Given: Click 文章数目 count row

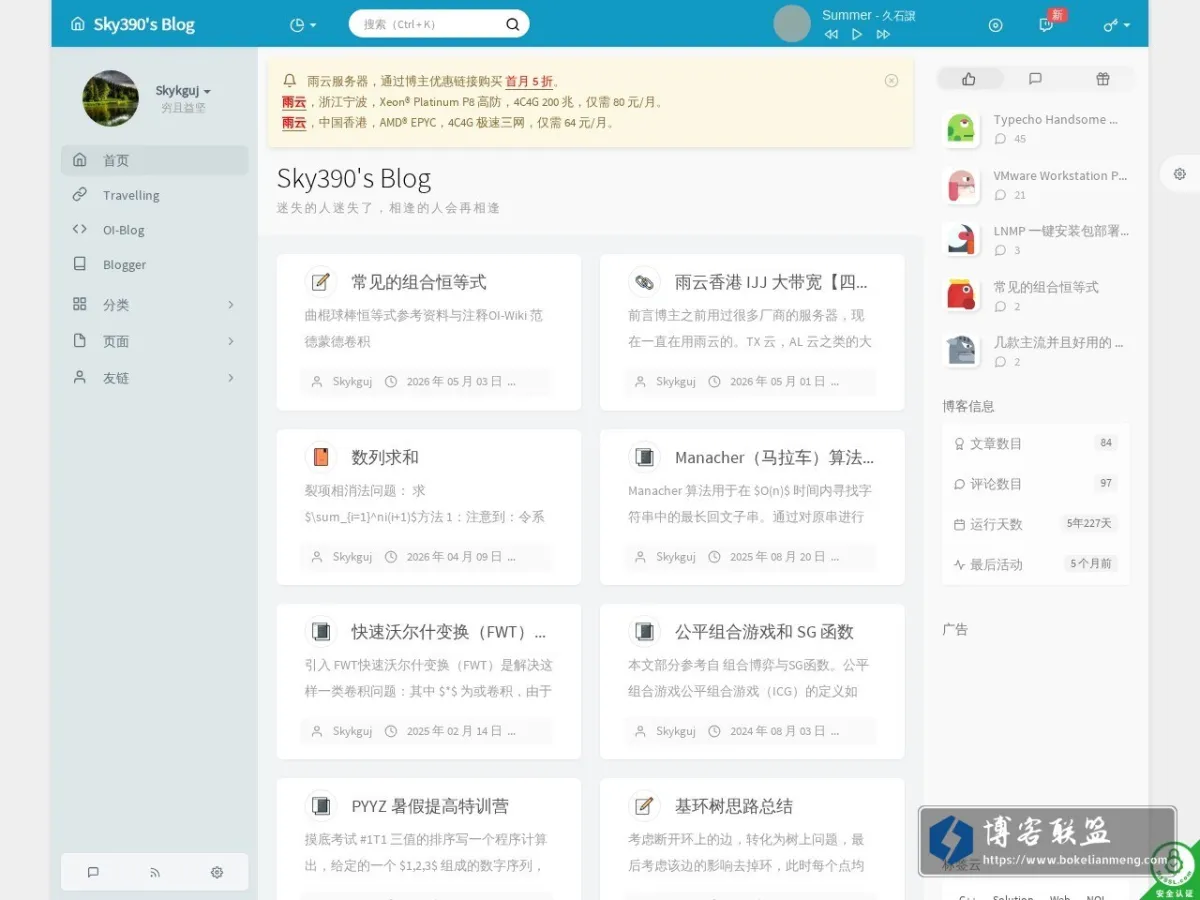Looking at the screenshot, I should [x=1036, y=443].
